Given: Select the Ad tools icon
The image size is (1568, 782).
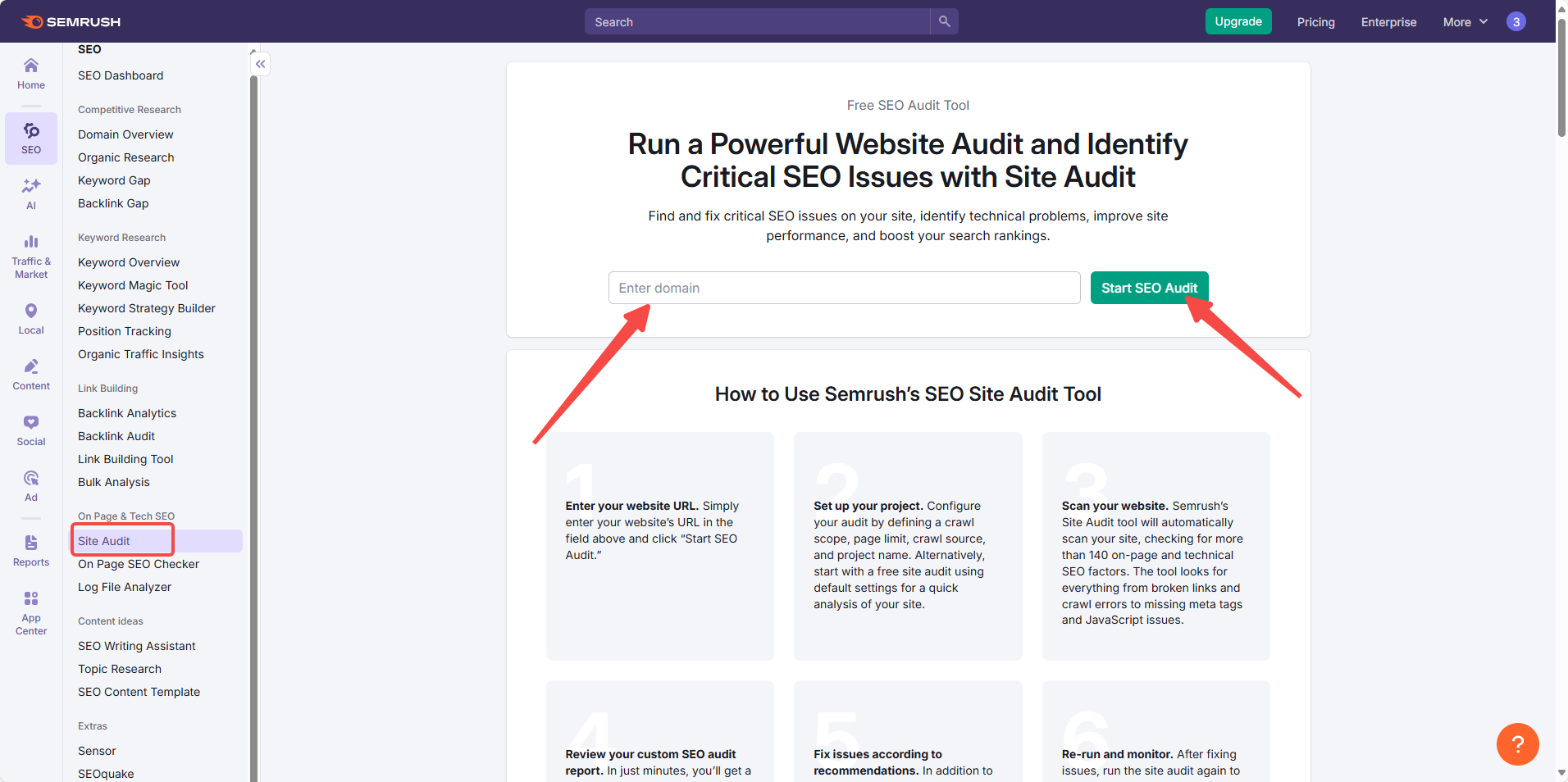Looking at the screenshot, I should click(30, 484).
